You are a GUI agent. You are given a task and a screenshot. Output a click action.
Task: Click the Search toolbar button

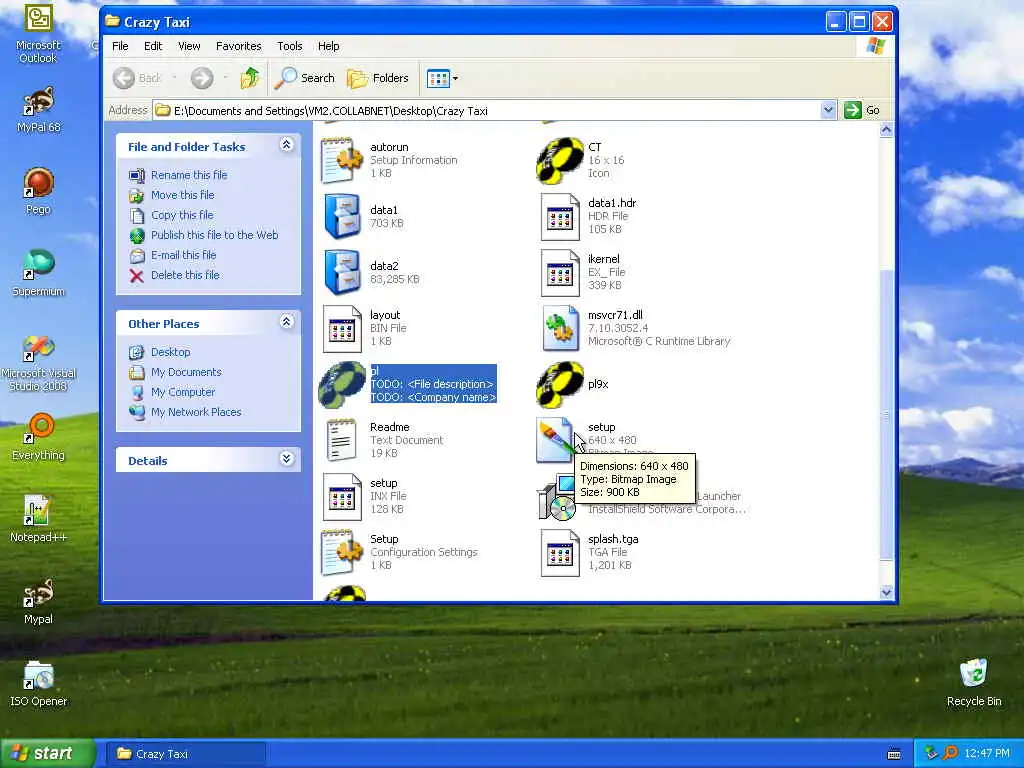tap(304, 78)
